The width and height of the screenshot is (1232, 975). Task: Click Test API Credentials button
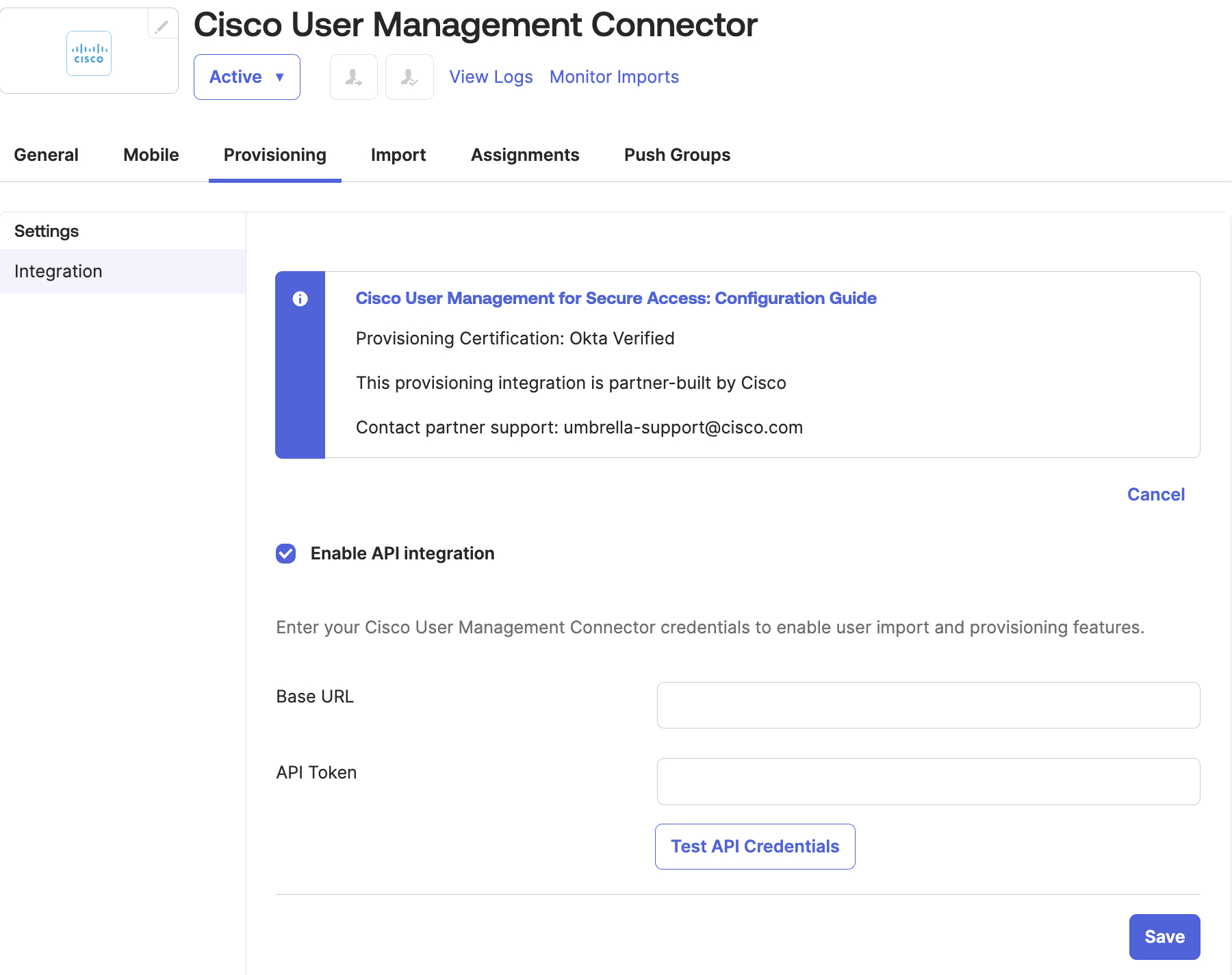(755, 846)
